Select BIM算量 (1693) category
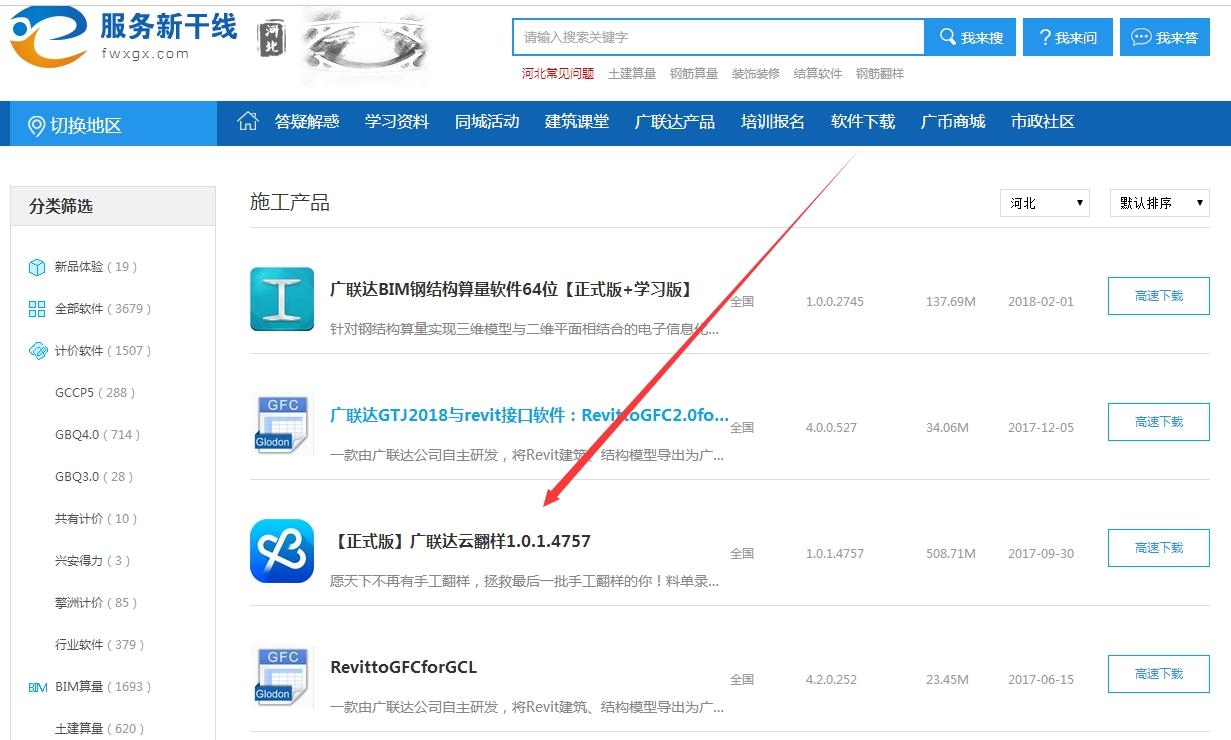The height and width of the screenshot is (740, 1231). coord(103,687)
